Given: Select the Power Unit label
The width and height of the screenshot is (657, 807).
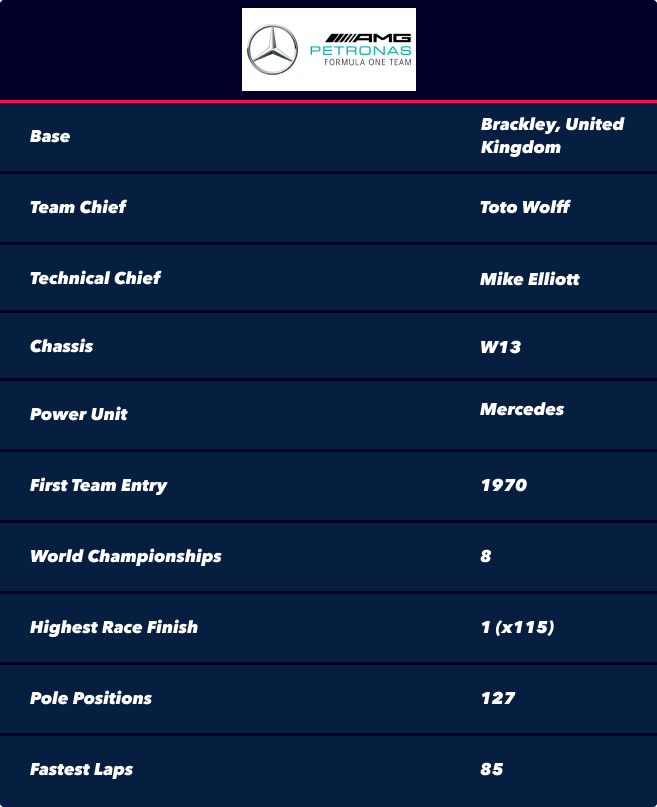Looking at the screenshot, I should coord(78,414).
